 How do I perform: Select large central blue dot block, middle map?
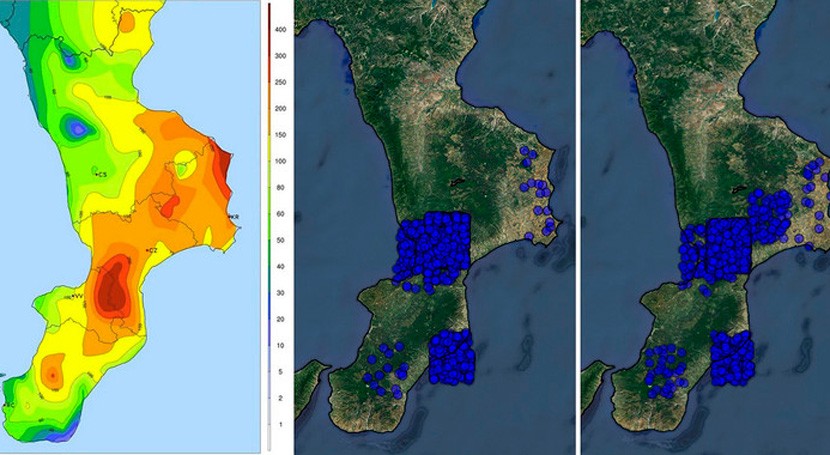tap(434, 248)
